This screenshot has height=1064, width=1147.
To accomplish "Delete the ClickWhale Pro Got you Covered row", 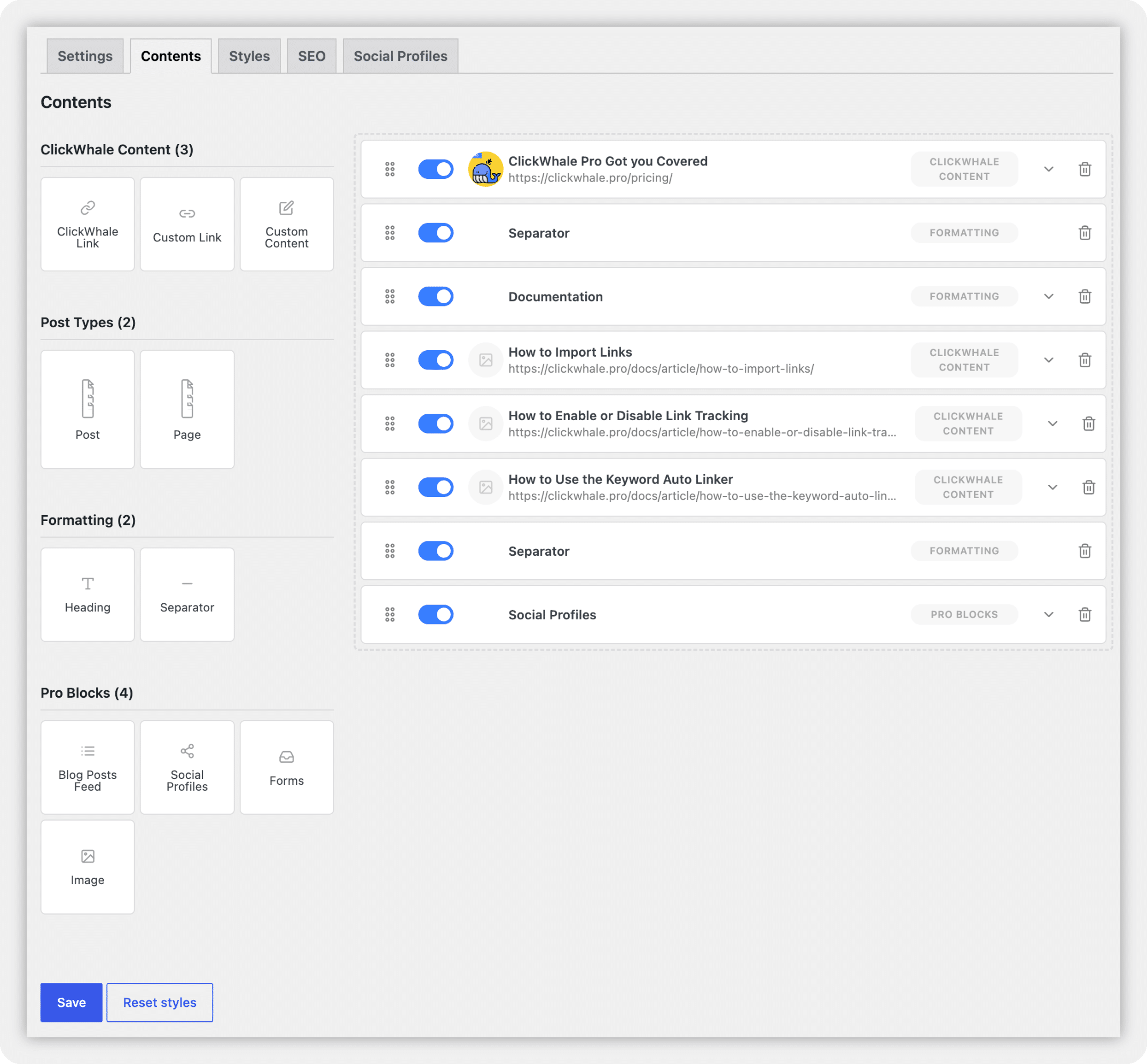I will (x=1085, y=169).
